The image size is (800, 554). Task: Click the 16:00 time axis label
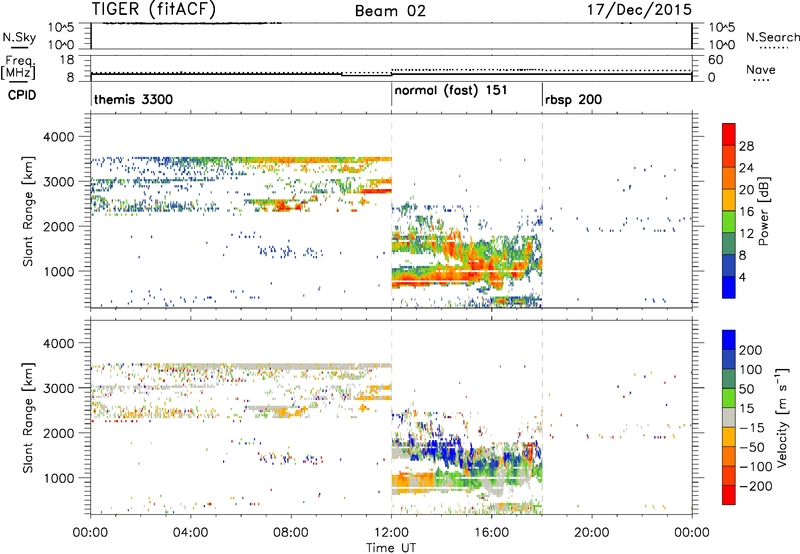491,533
